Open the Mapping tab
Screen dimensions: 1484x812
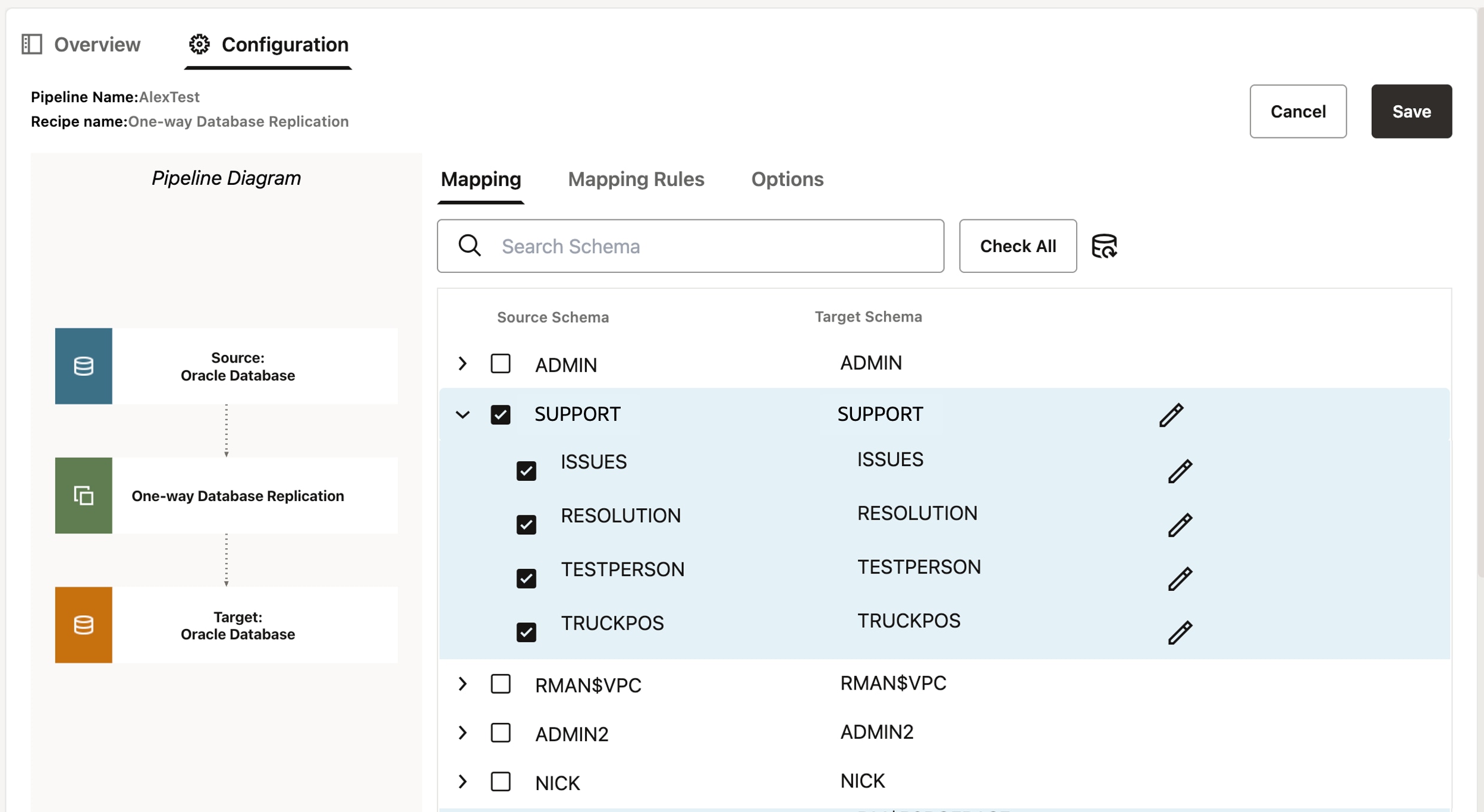(481, 180)
